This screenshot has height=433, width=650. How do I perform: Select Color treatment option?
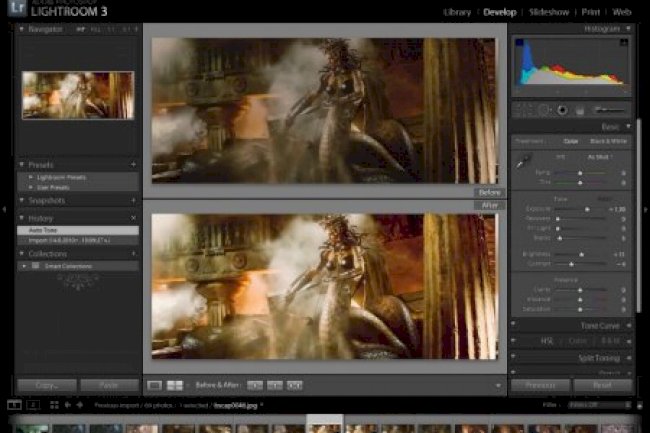click(x=571, y=141)
